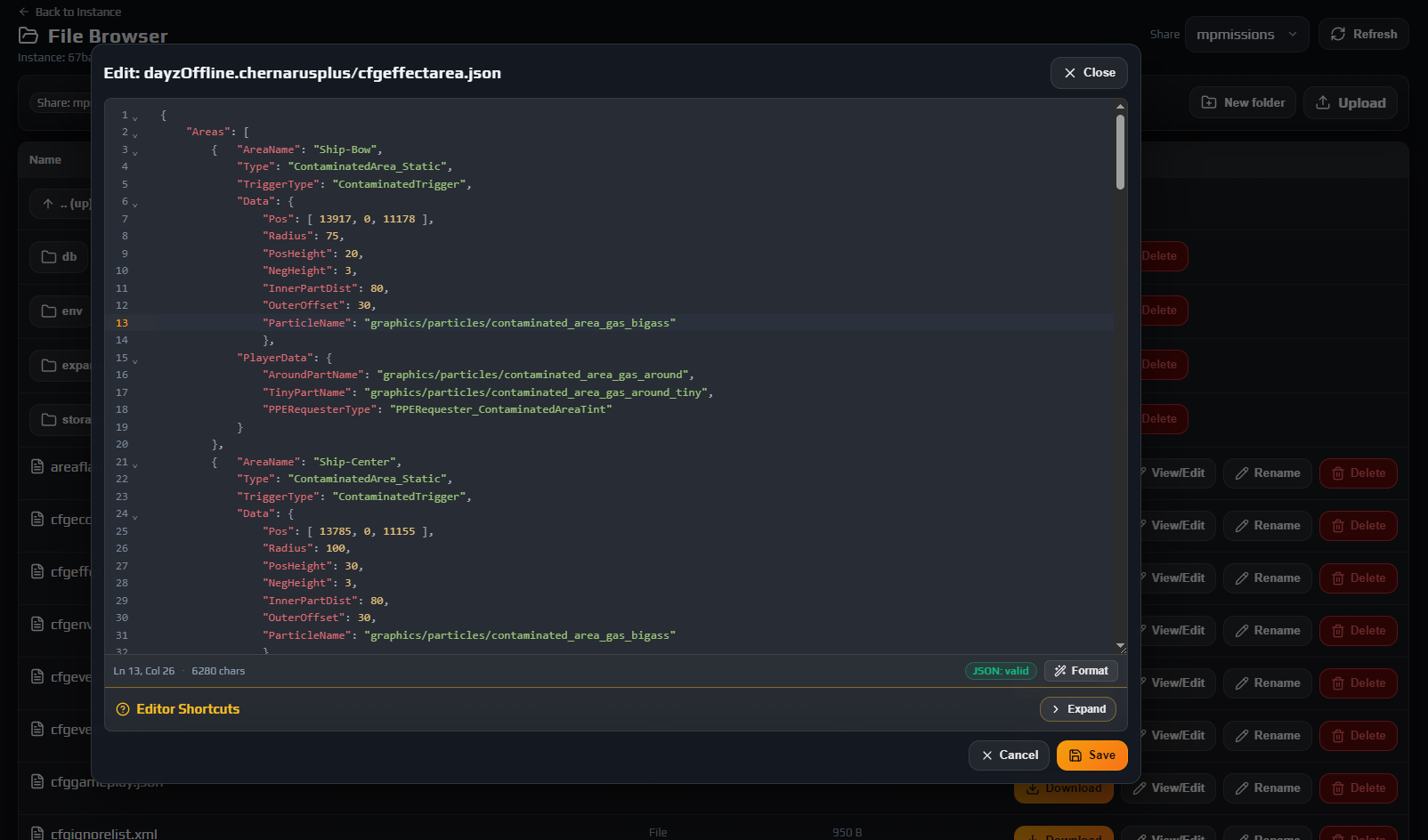View/Edit the areaflags file row
1428x840 pixels.
coord(1171,473)
